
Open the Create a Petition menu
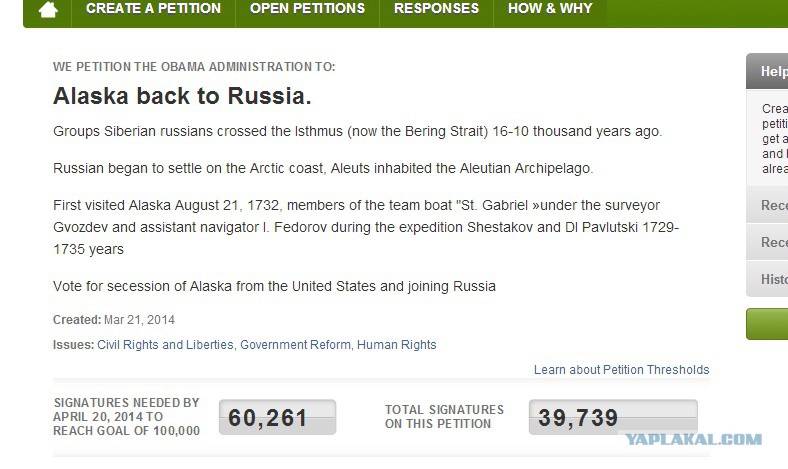pyautogui.click(x=153, y=9)
